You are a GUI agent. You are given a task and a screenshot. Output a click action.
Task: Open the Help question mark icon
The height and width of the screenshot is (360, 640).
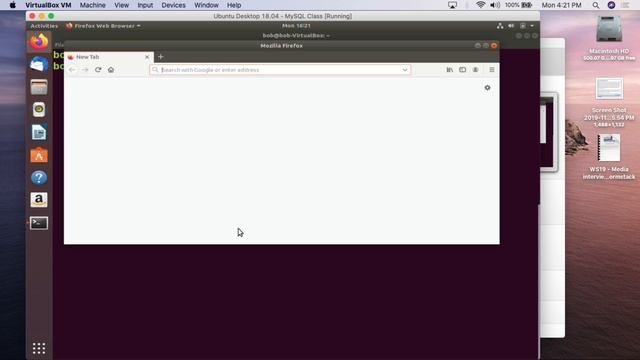(39, 178)
